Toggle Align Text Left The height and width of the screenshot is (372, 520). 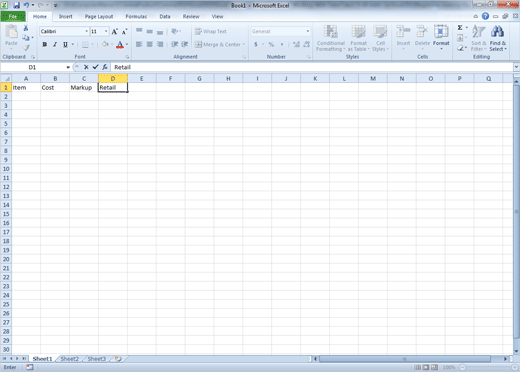pyautogui.click(x=139, y=44)
